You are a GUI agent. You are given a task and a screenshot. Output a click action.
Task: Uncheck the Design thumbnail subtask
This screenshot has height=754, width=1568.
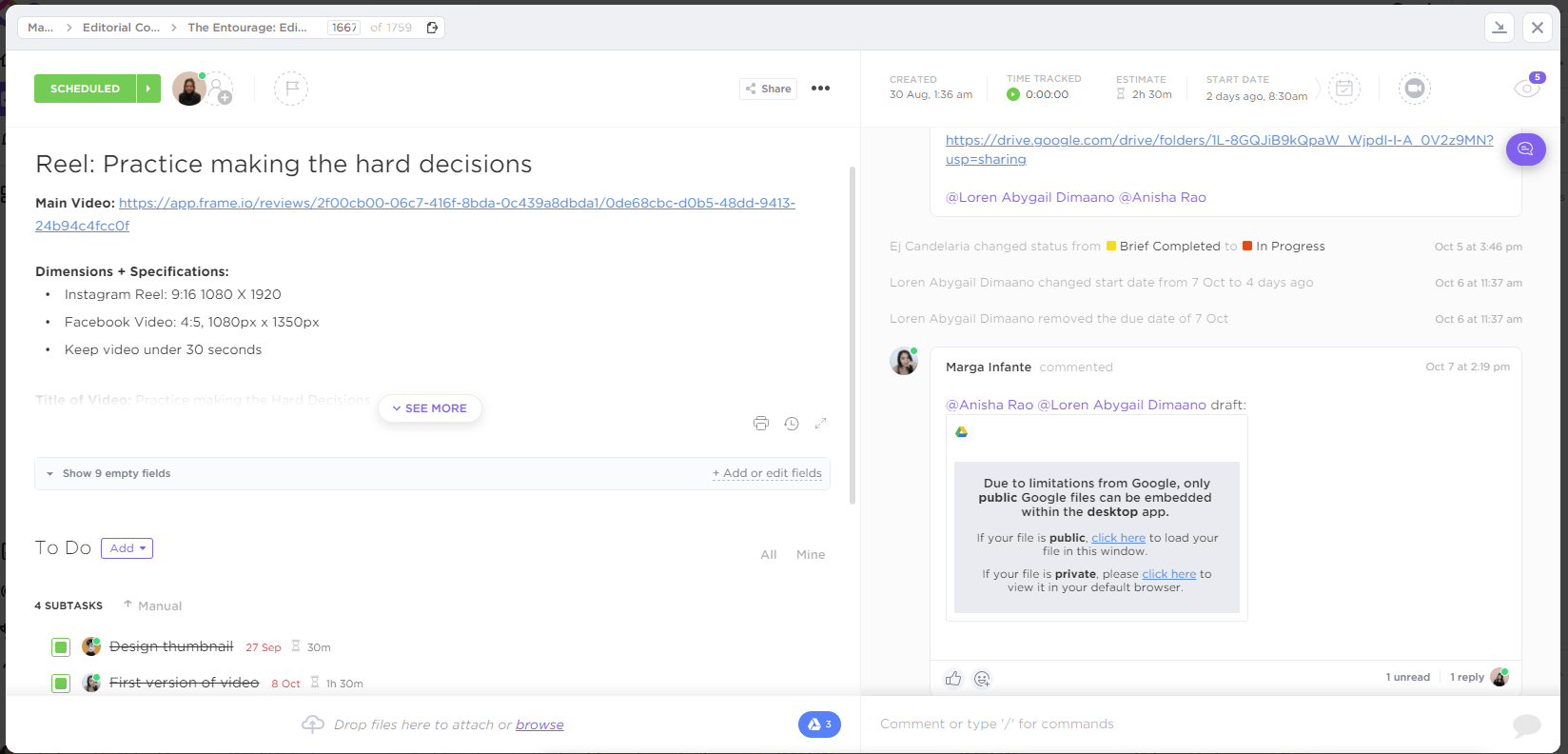(x=61, y=647)
